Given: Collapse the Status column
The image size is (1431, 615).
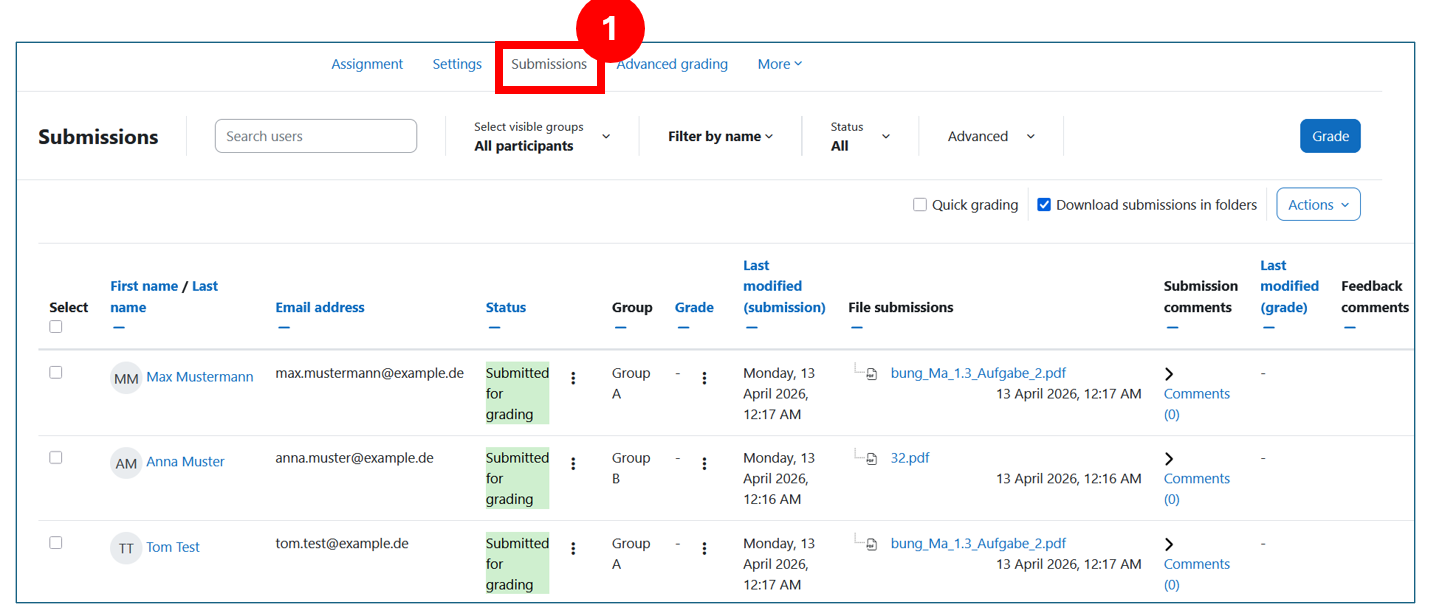Looking at the screenshot, I should point(494,328).
